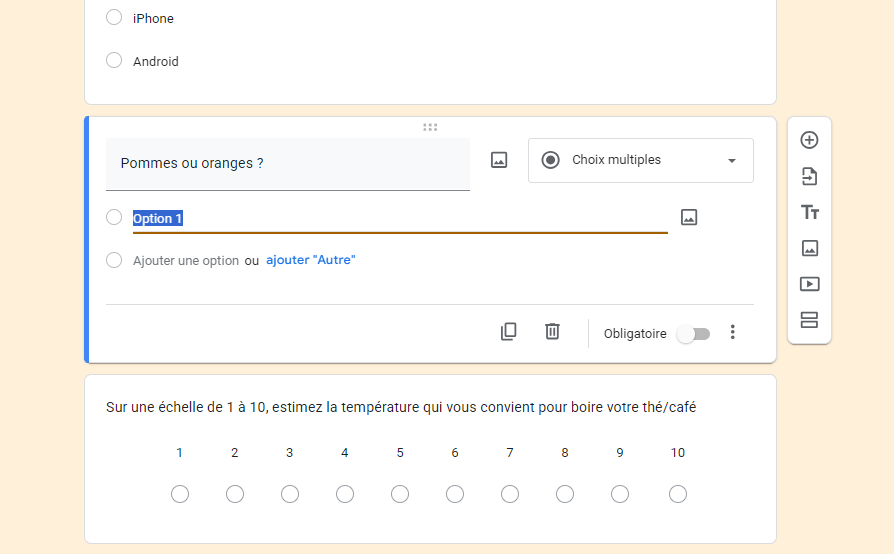Add image icon in side toolbar
This screenshot has height=554, width=894.
pyautogui.click(x=810, y=248)
